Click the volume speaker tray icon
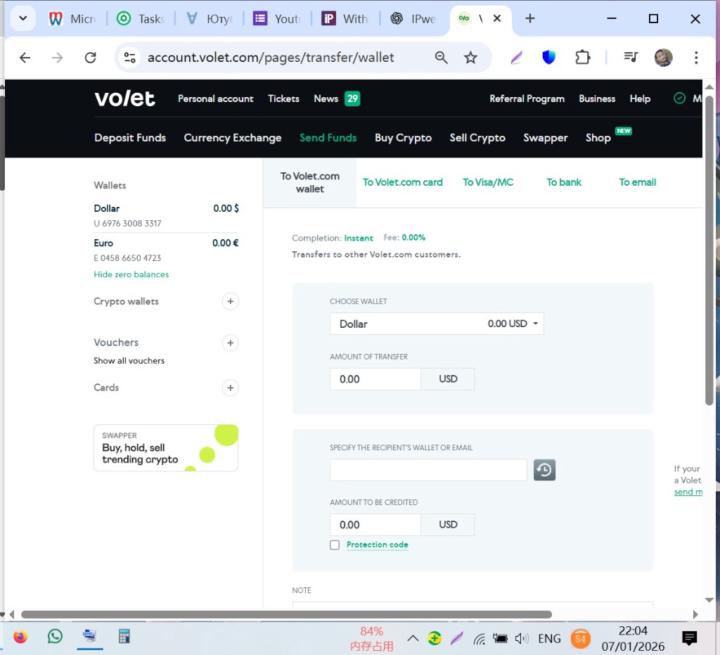Screen dimensions: 720x655 [x=521, y=638]
